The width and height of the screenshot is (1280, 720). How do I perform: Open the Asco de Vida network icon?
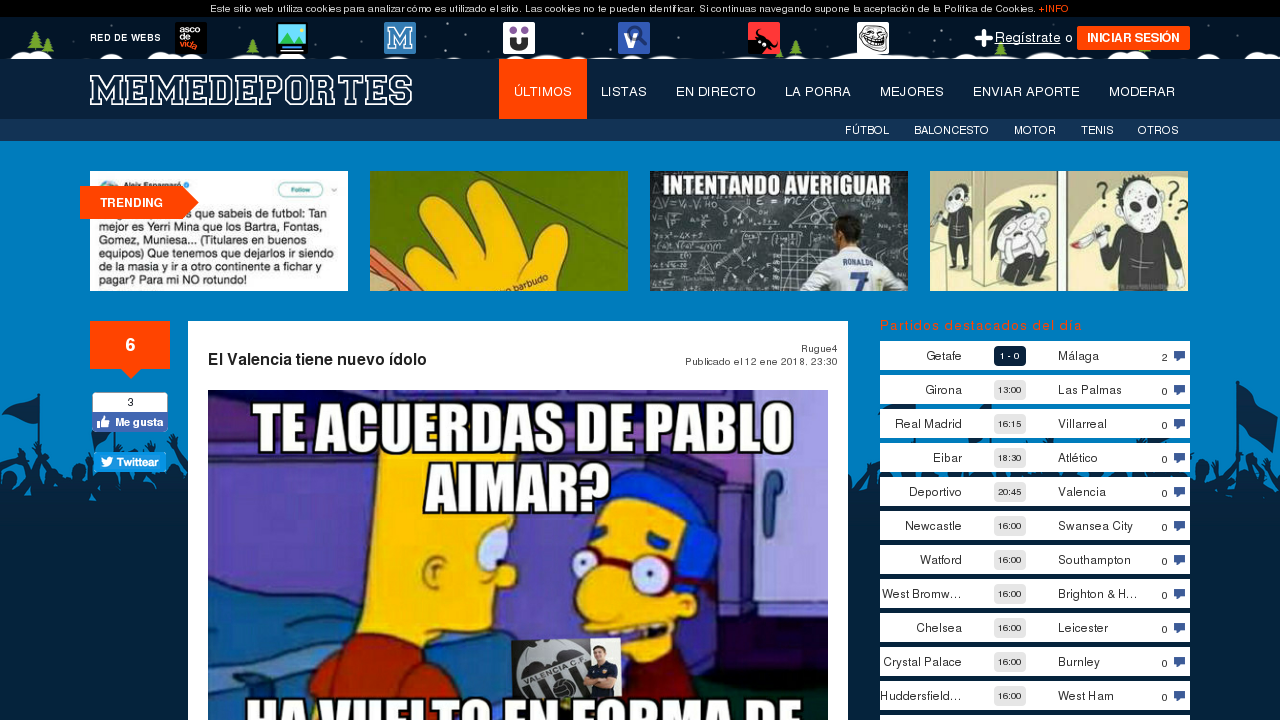[x=191, y=38]
